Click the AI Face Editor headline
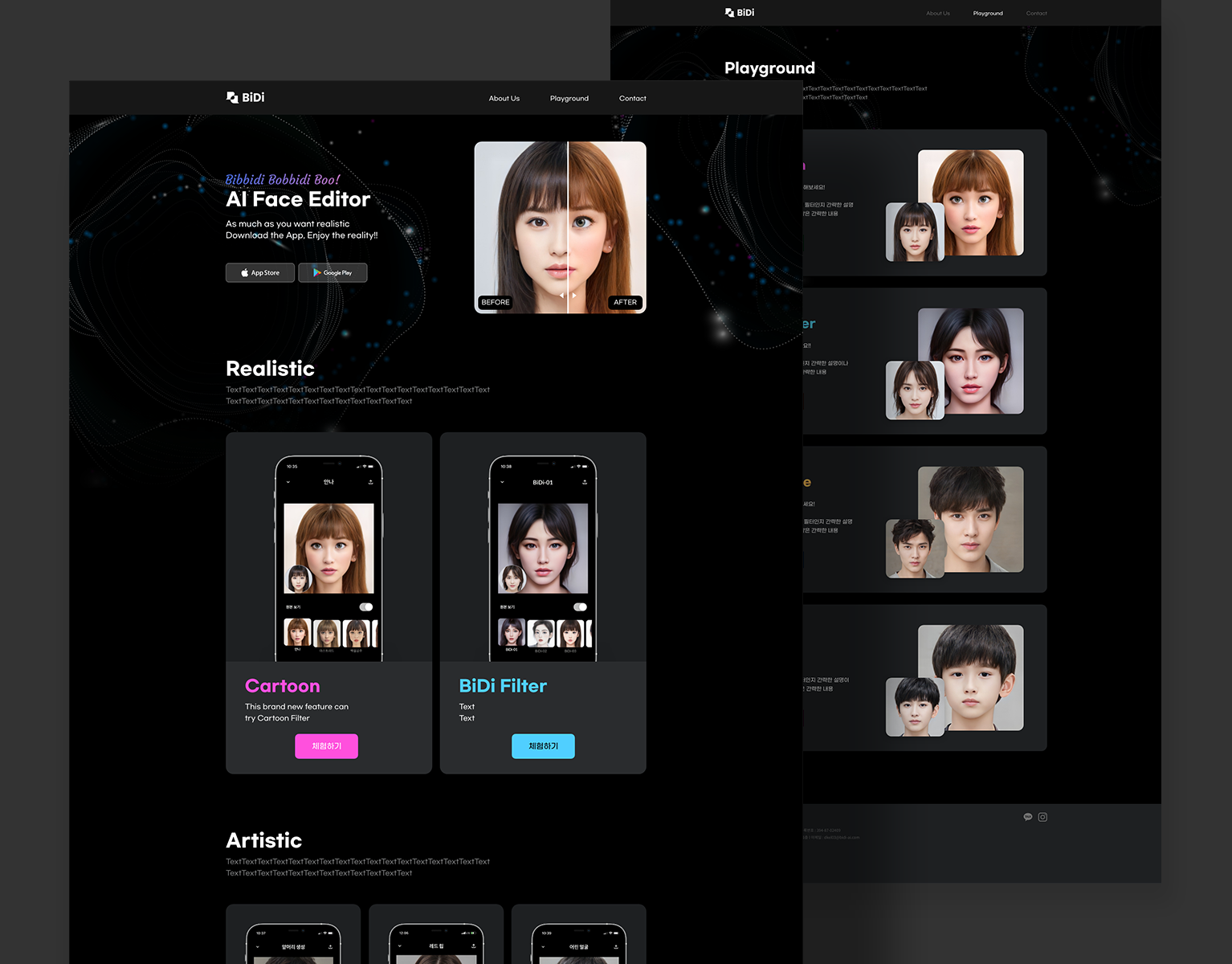Image resolution: width=1232 pixels, height=964 pixels. tap(298, 199)
